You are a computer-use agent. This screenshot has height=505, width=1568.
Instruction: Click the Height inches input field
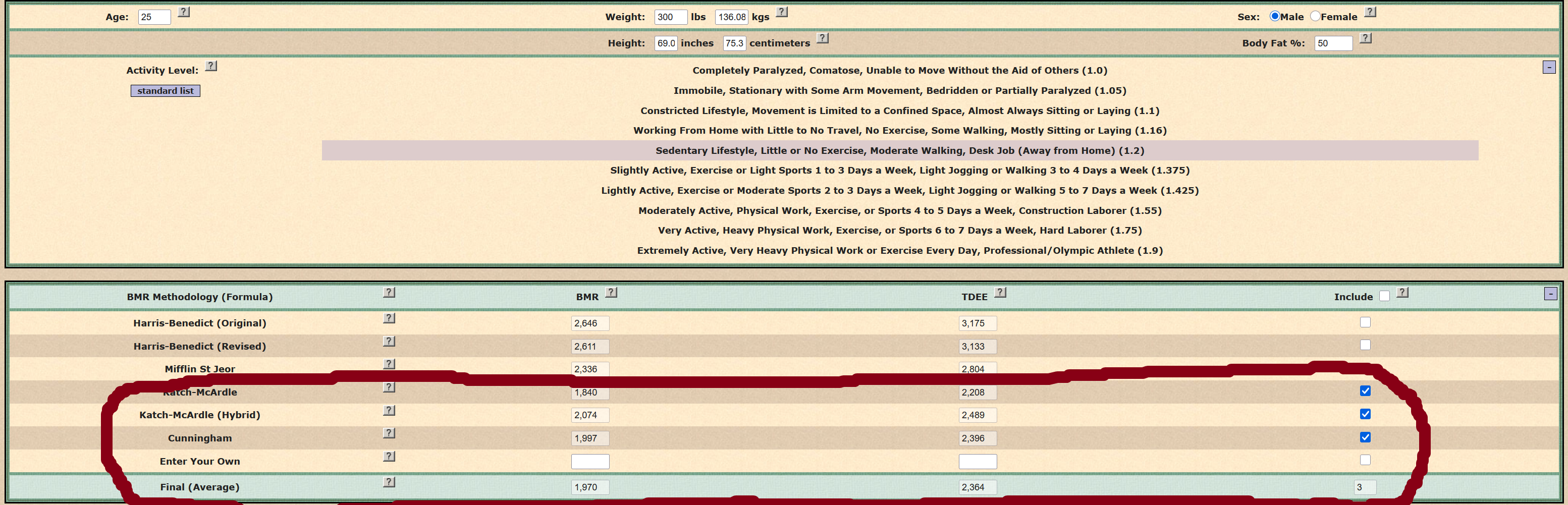click(666, 43)
